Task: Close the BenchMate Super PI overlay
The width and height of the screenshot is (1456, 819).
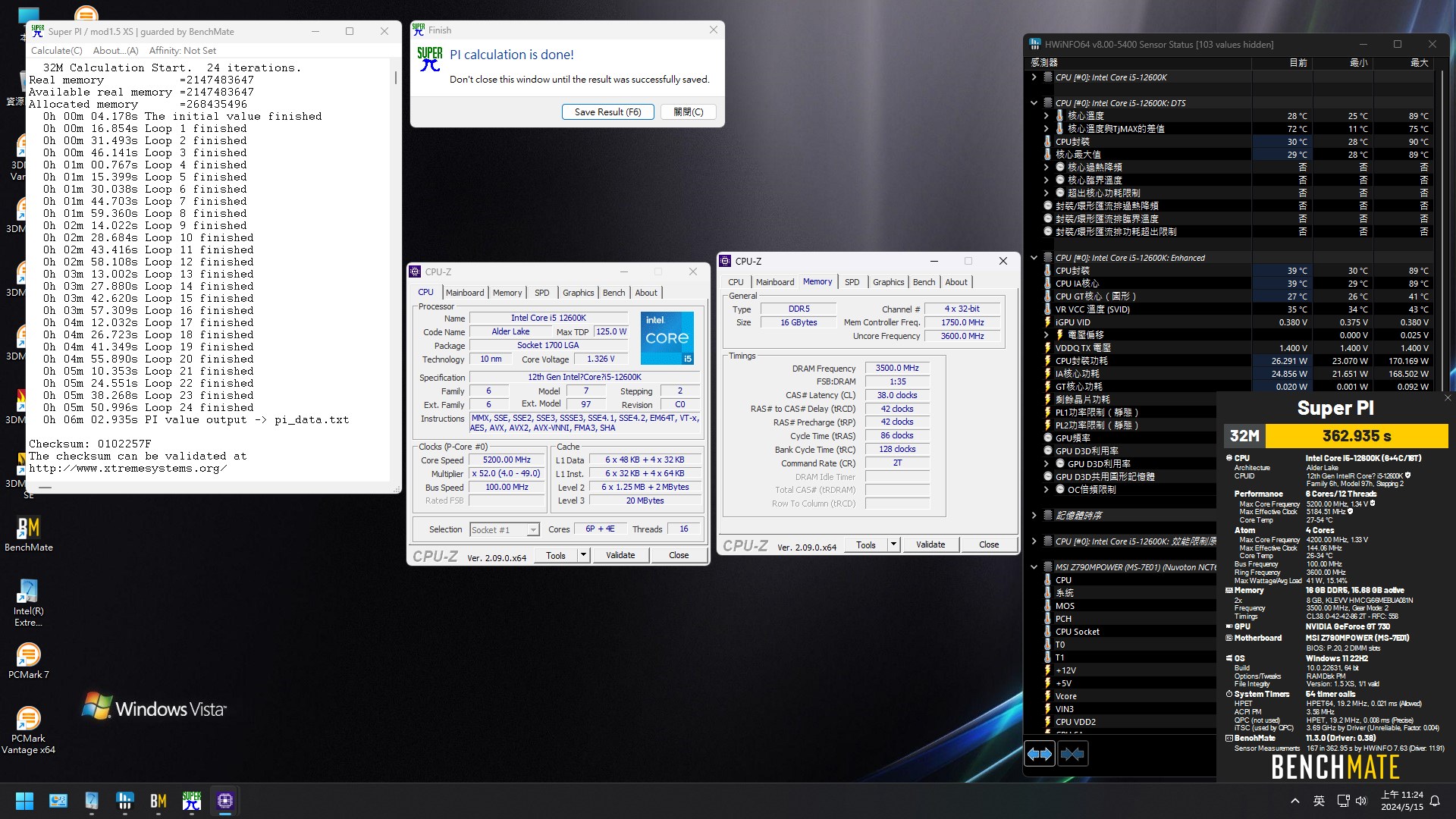Action: 1448,397
